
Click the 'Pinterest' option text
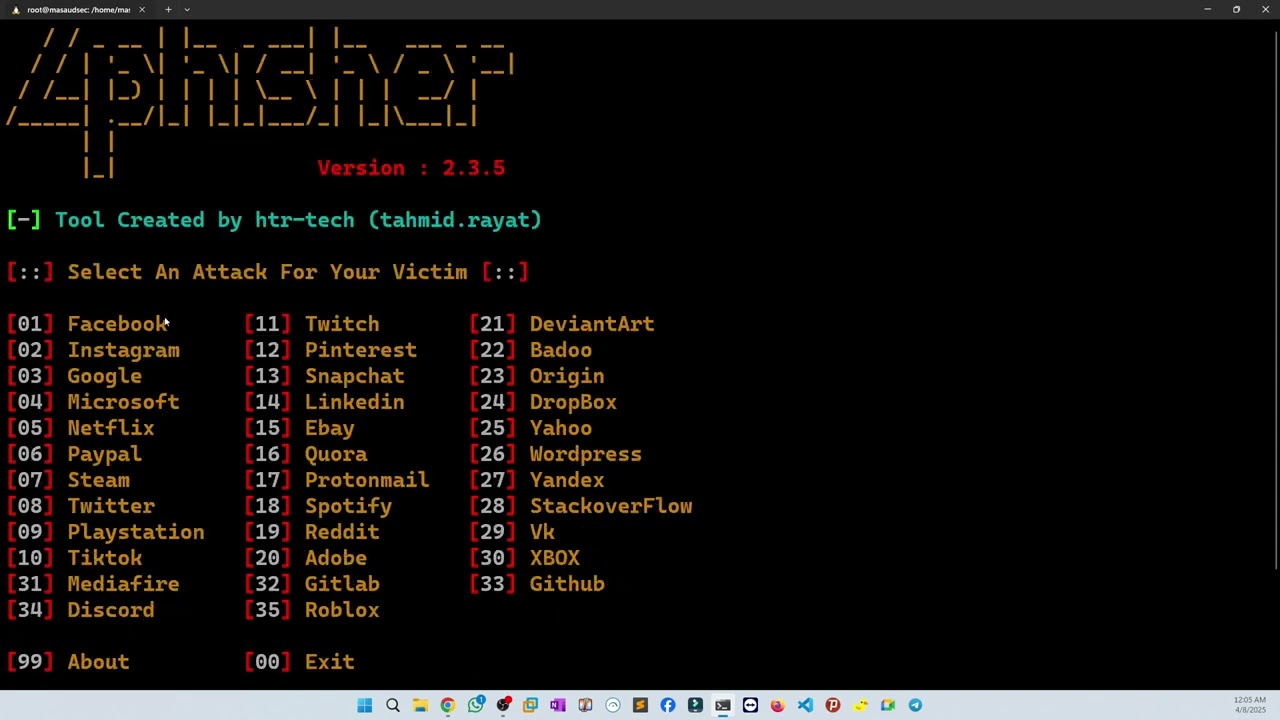361,350
